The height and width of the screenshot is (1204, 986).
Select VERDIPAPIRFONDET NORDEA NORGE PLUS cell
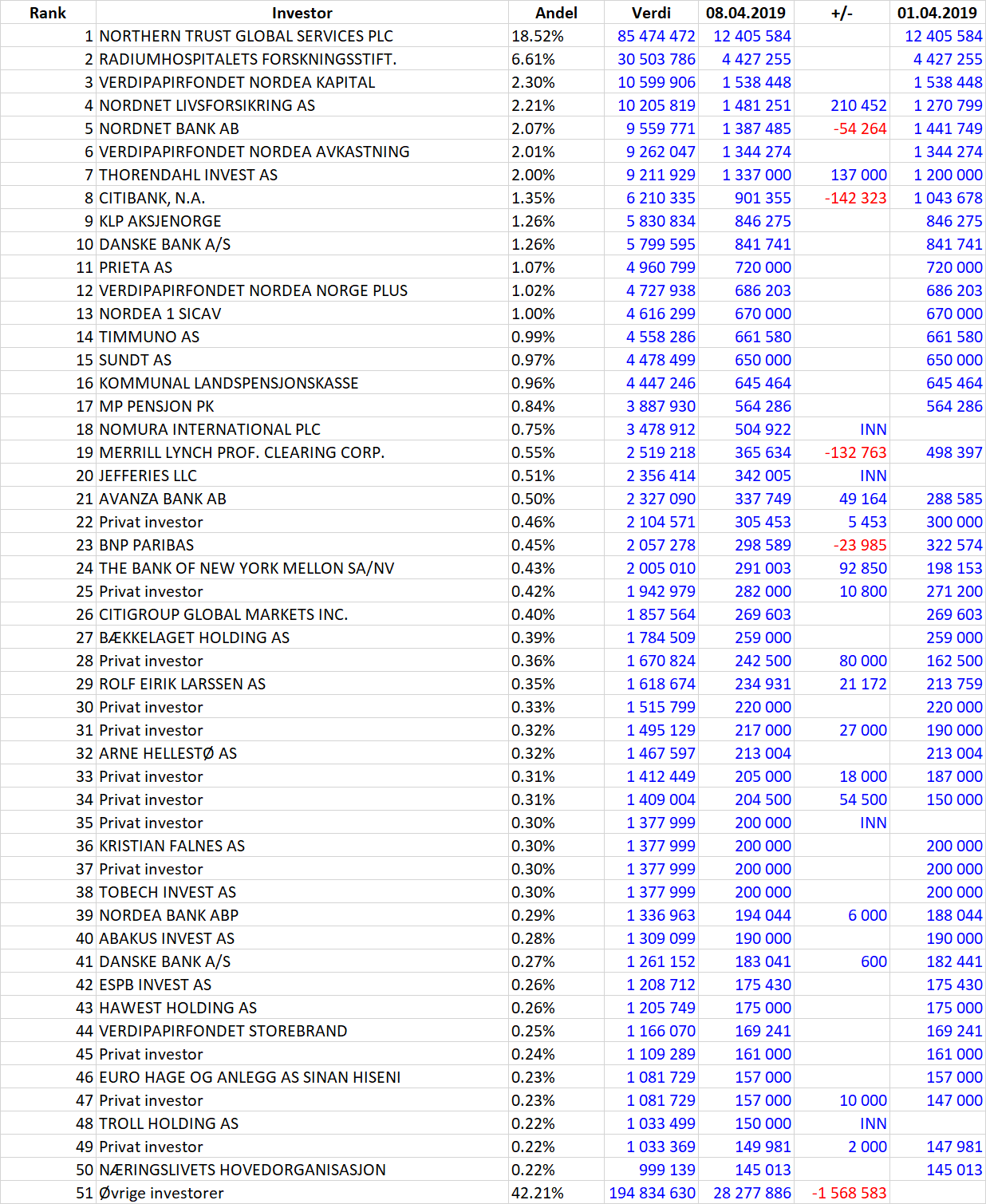[x=302, y=290]
